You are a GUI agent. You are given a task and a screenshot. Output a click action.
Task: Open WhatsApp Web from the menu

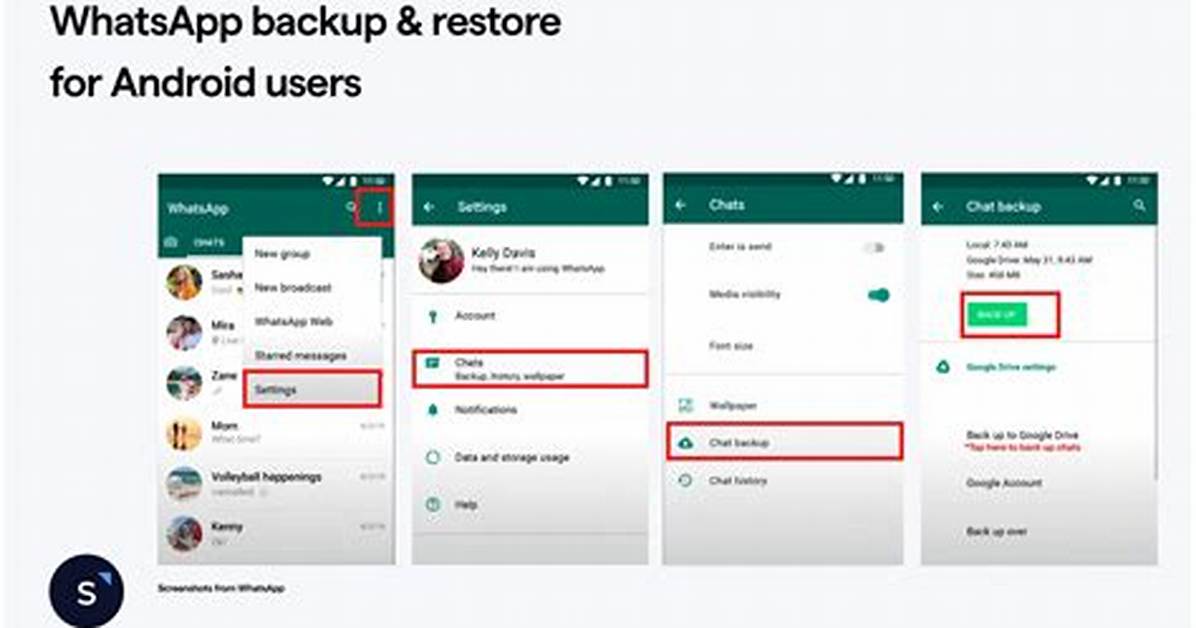294,321
